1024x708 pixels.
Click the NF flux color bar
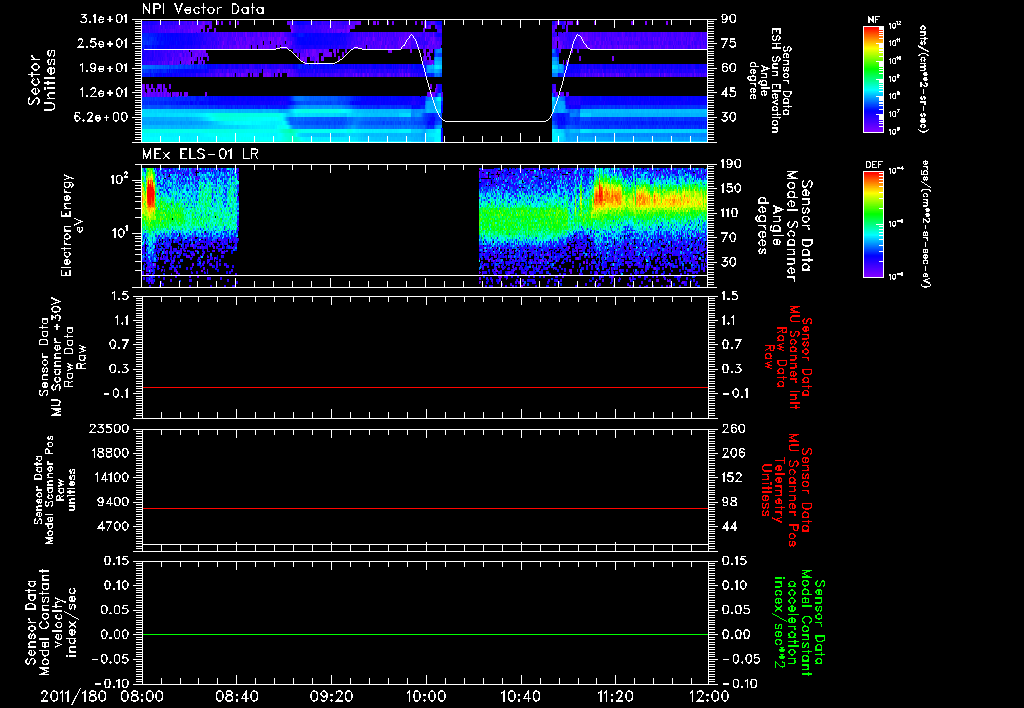(x=874, y=79)
